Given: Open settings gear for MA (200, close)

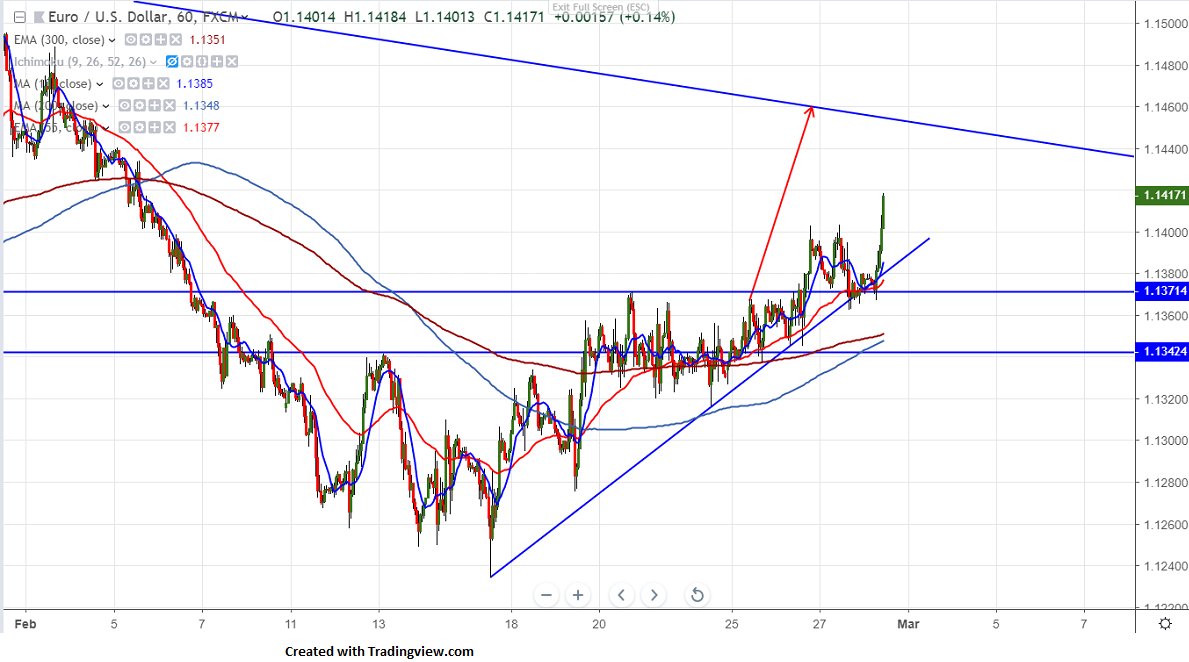Looking at the screenshot, I should pos(140,106).
